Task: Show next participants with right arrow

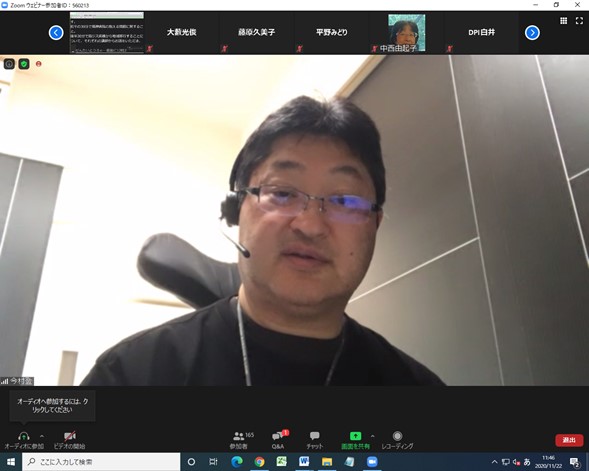Action: pyautogui.click(x=532, y=33)
